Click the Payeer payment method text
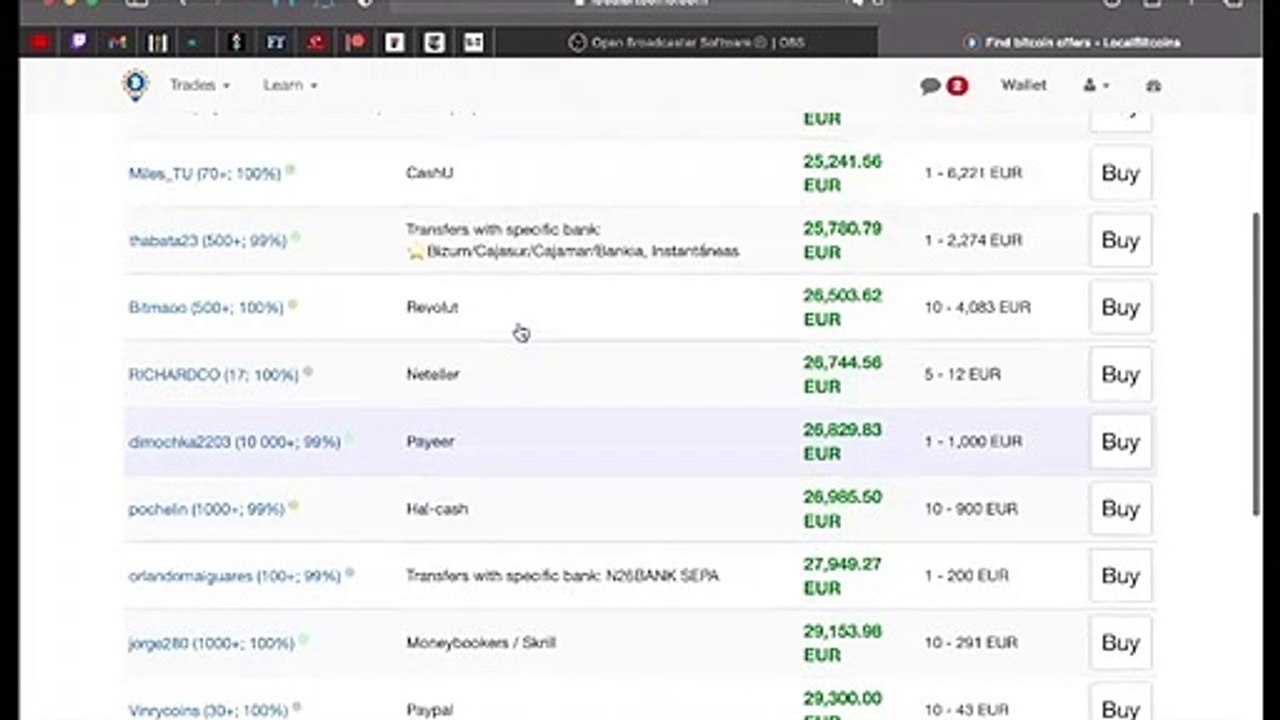This screenshot has height=720, width=1280. (430, 441)
